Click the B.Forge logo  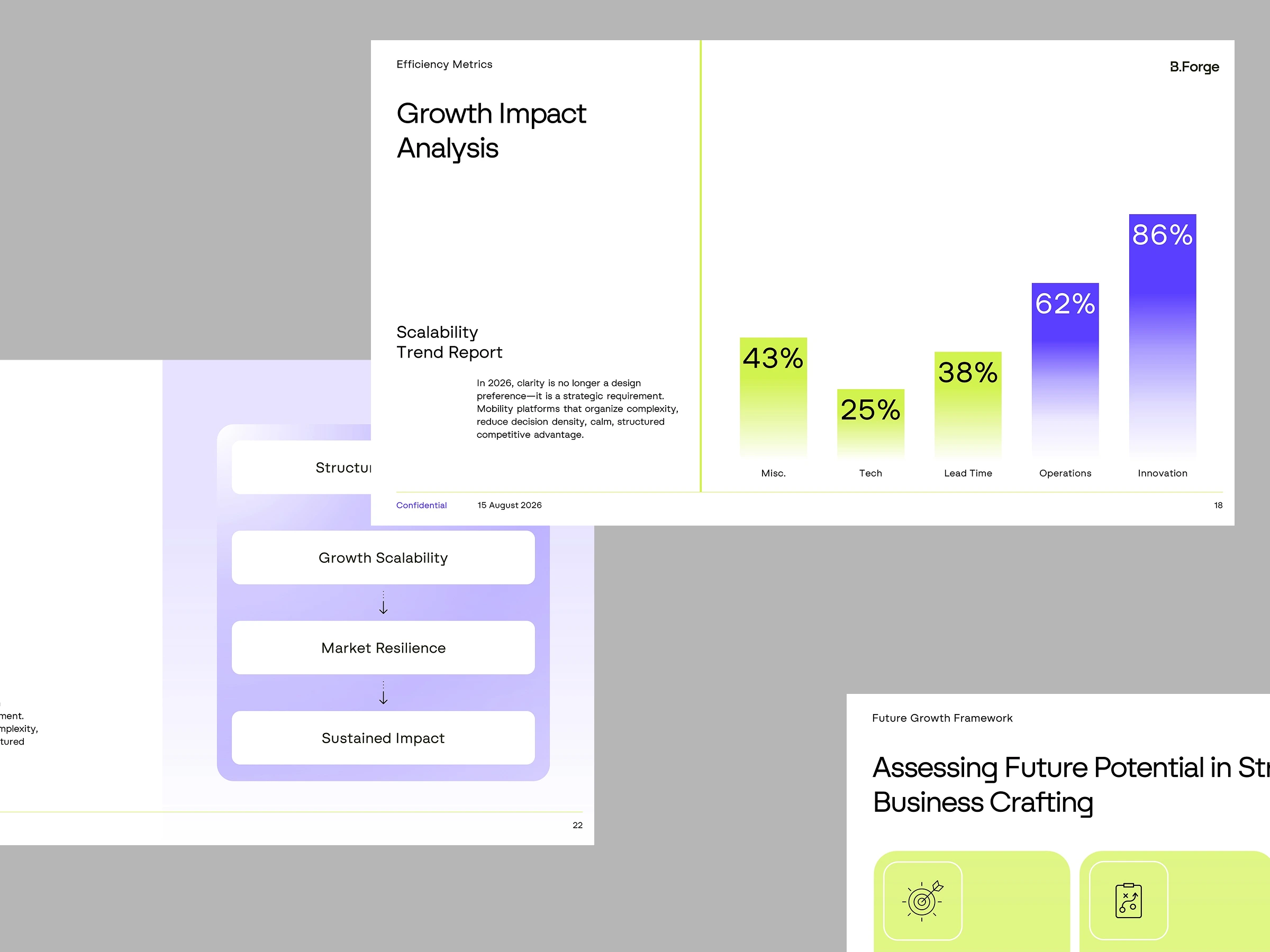[1194, 67]
